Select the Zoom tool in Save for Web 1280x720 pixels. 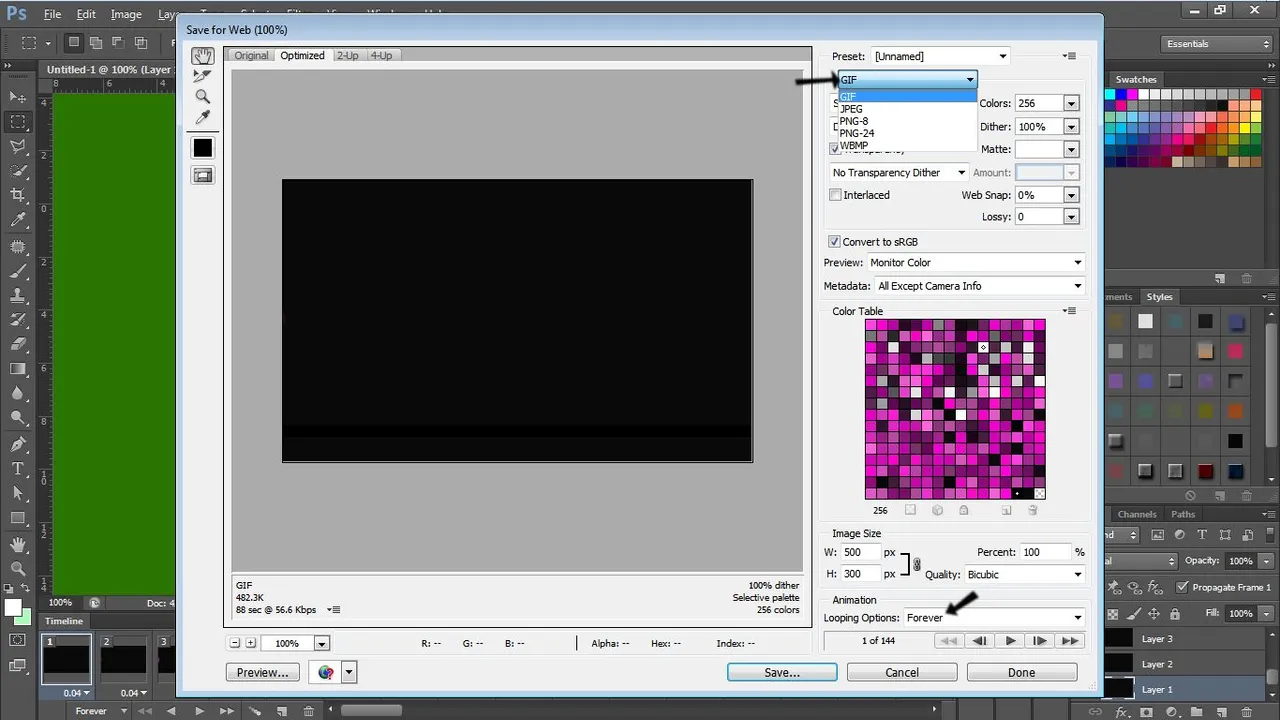(x=203, y=97)
